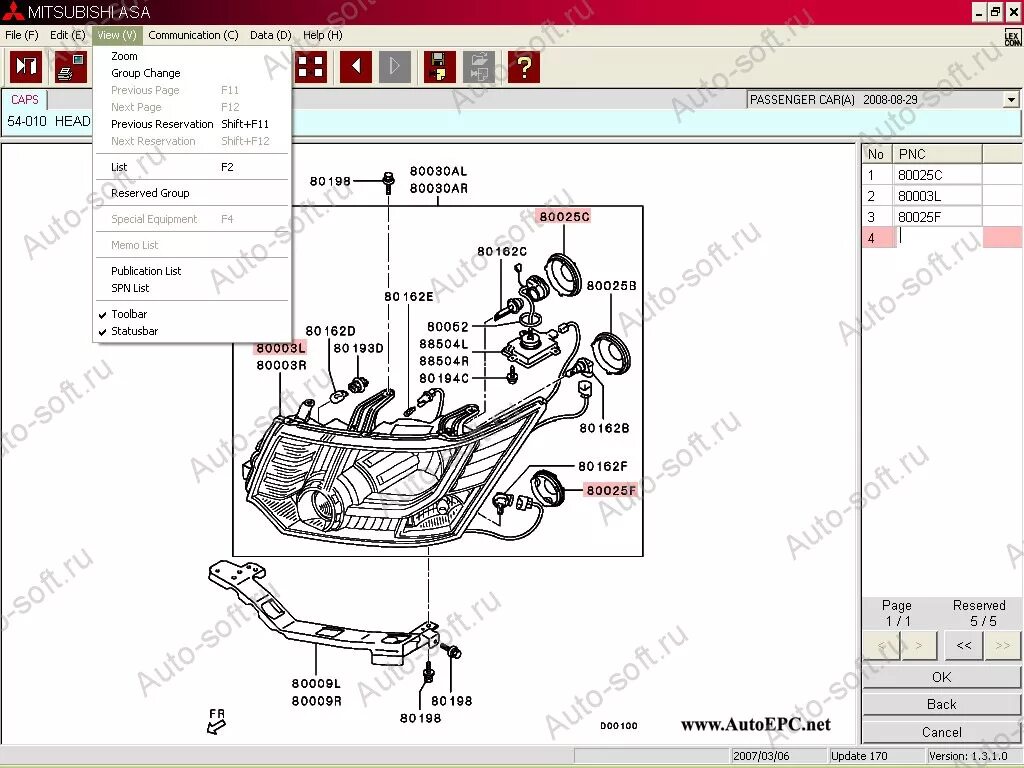Viewport: 1024px width, 768px height.
Task: Click the highlighted 80025C label in the diagram
Action: pos(564,217)
